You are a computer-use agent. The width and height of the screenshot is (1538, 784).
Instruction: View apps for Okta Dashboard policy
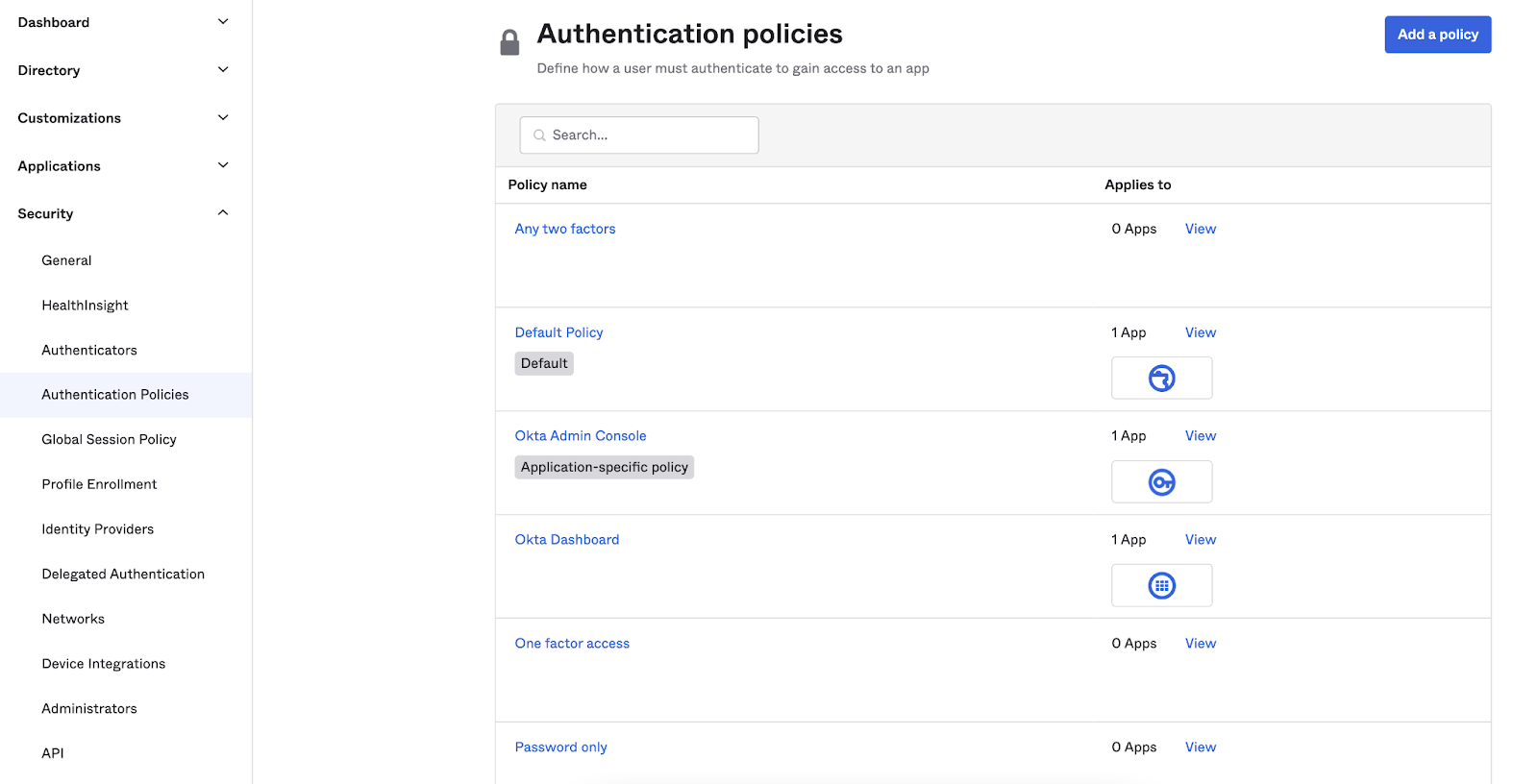[x=1200, y=540]
